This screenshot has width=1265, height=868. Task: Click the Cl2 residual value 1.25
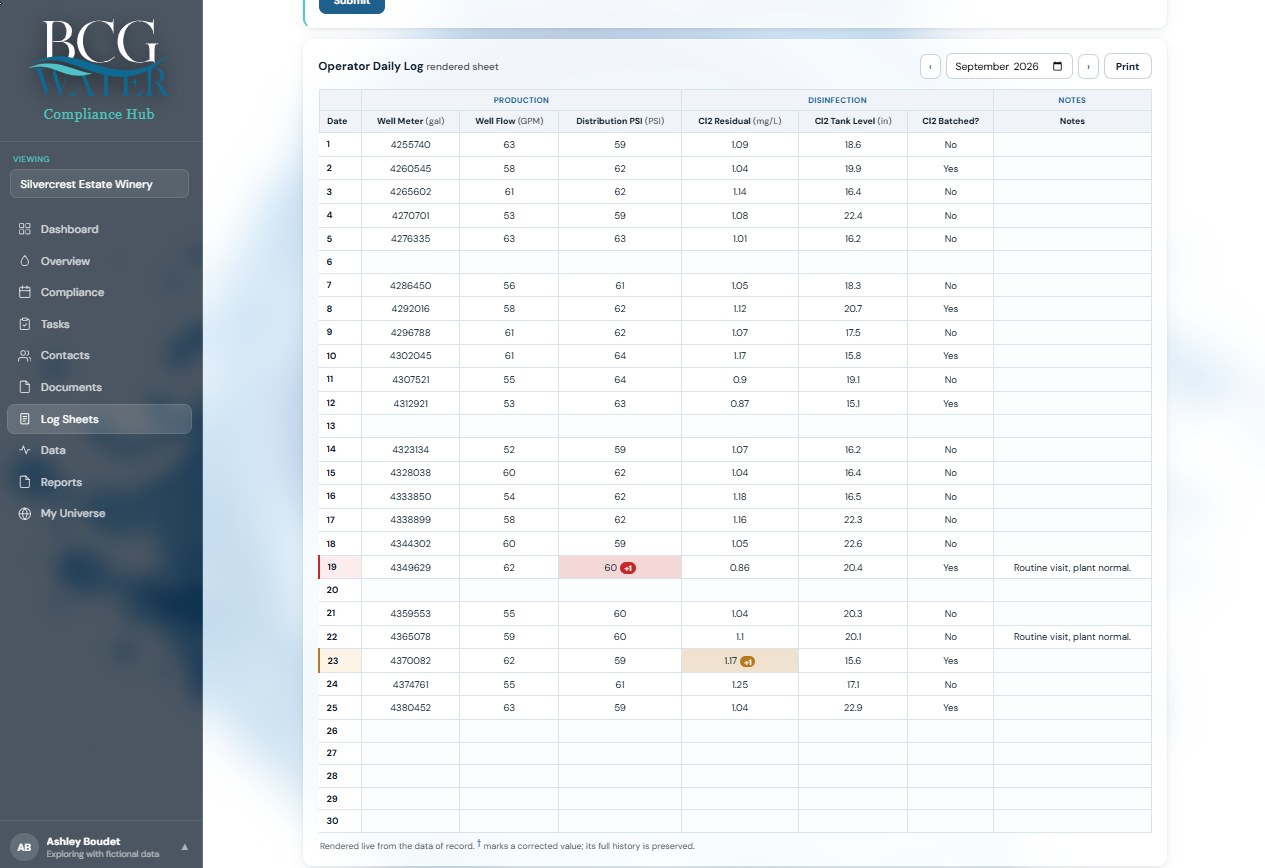tap(740, 685)
